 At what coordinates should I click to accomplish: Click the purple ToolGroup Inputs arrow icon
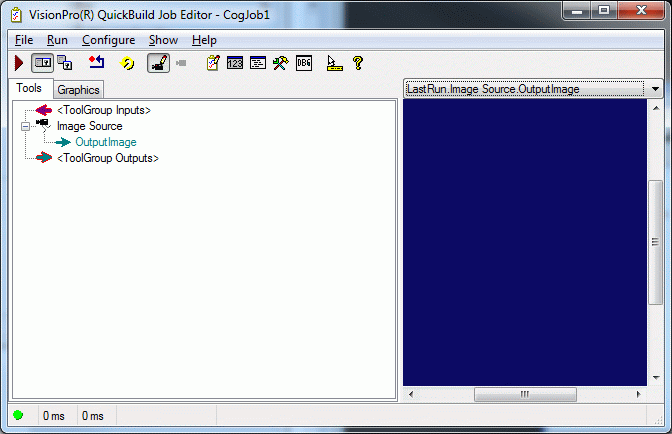tap(44, 110)
